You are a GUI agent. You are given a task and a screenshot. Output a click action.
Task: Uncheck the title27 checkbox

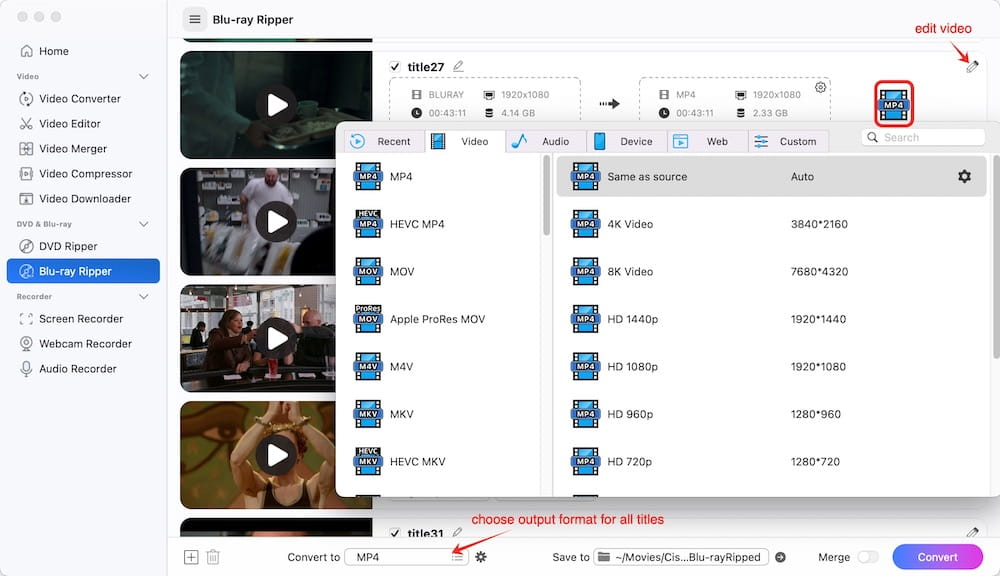(395, 66)
